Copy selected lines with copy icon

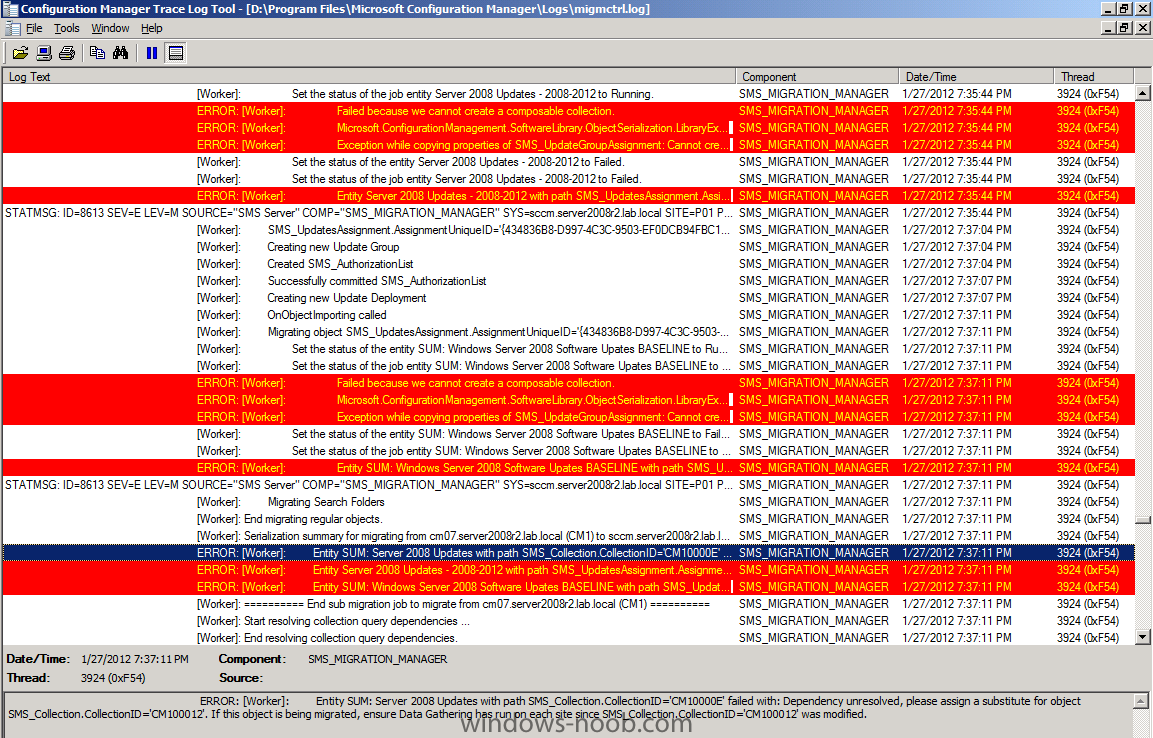coord(97,53)
